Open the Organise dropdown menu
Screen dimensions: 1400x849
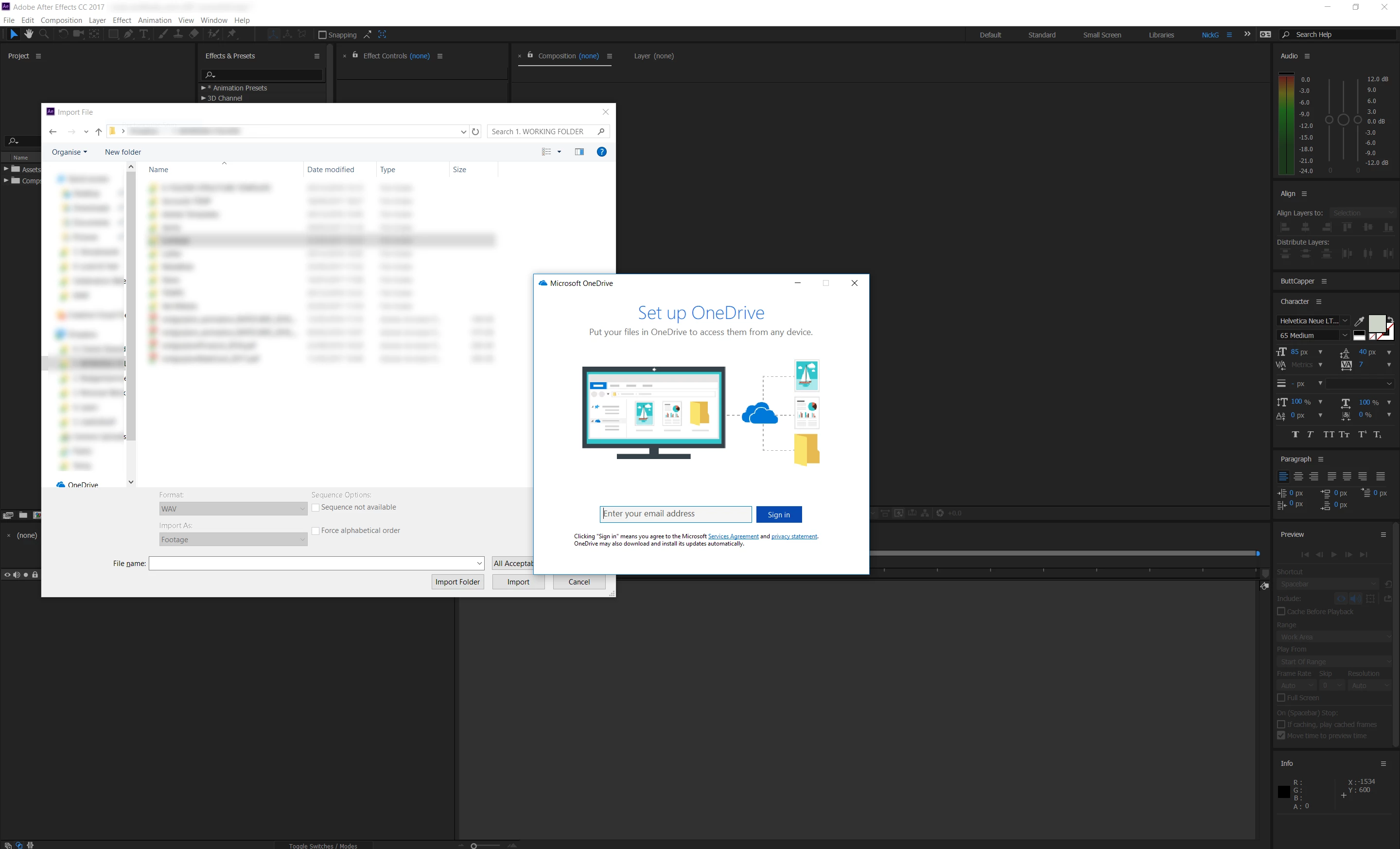(x=70, y=152)
